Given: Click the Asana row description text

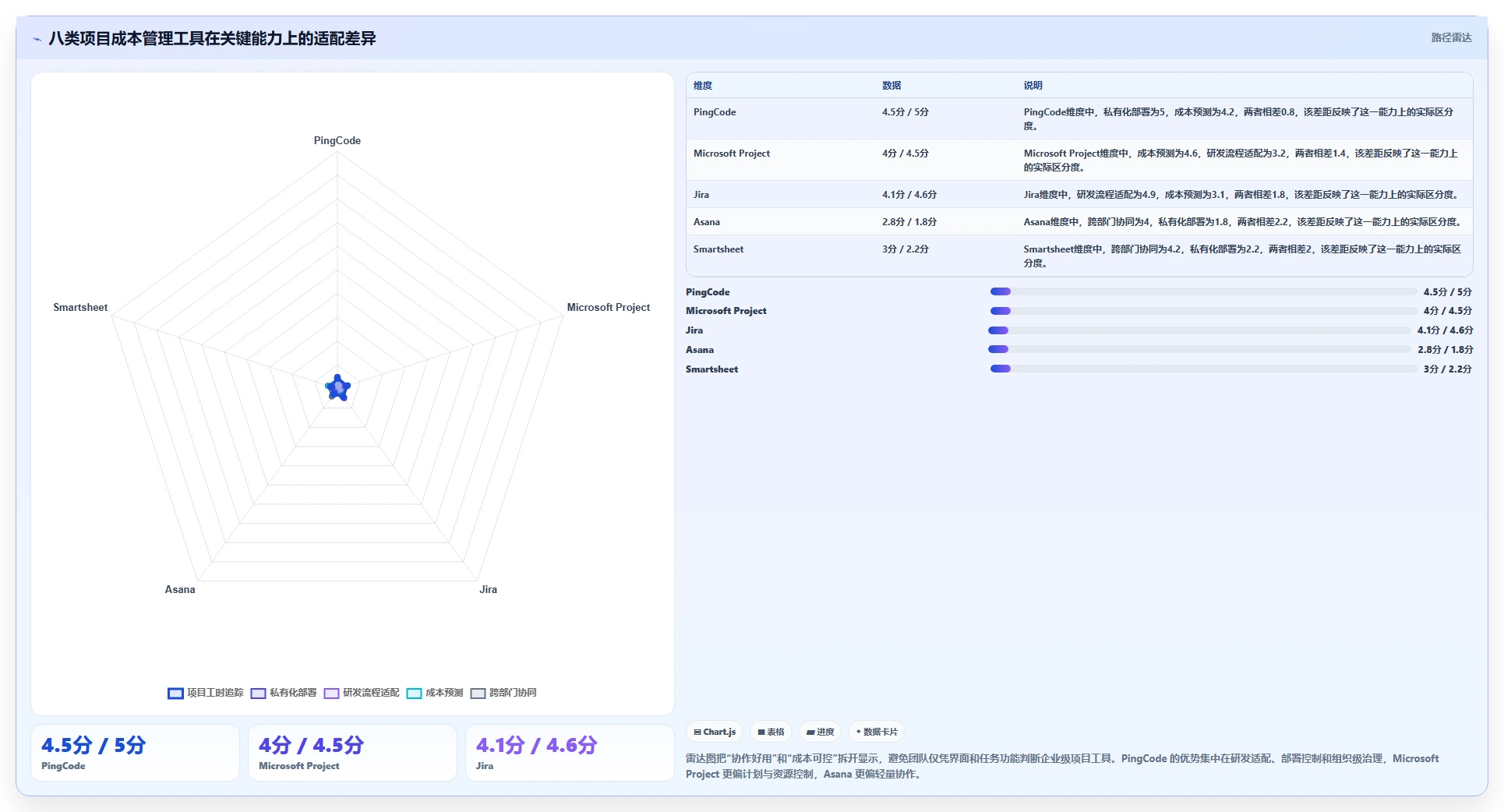Looking at the screenshot, I should 1244,222.
